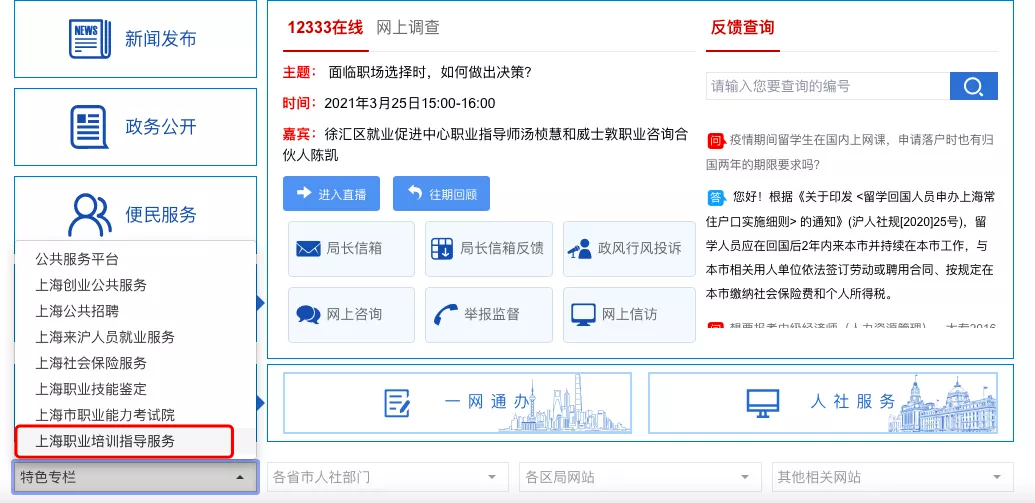Click the 网上信访 monitor icon
Screen dimensions: 1035x503
(583, 314)
